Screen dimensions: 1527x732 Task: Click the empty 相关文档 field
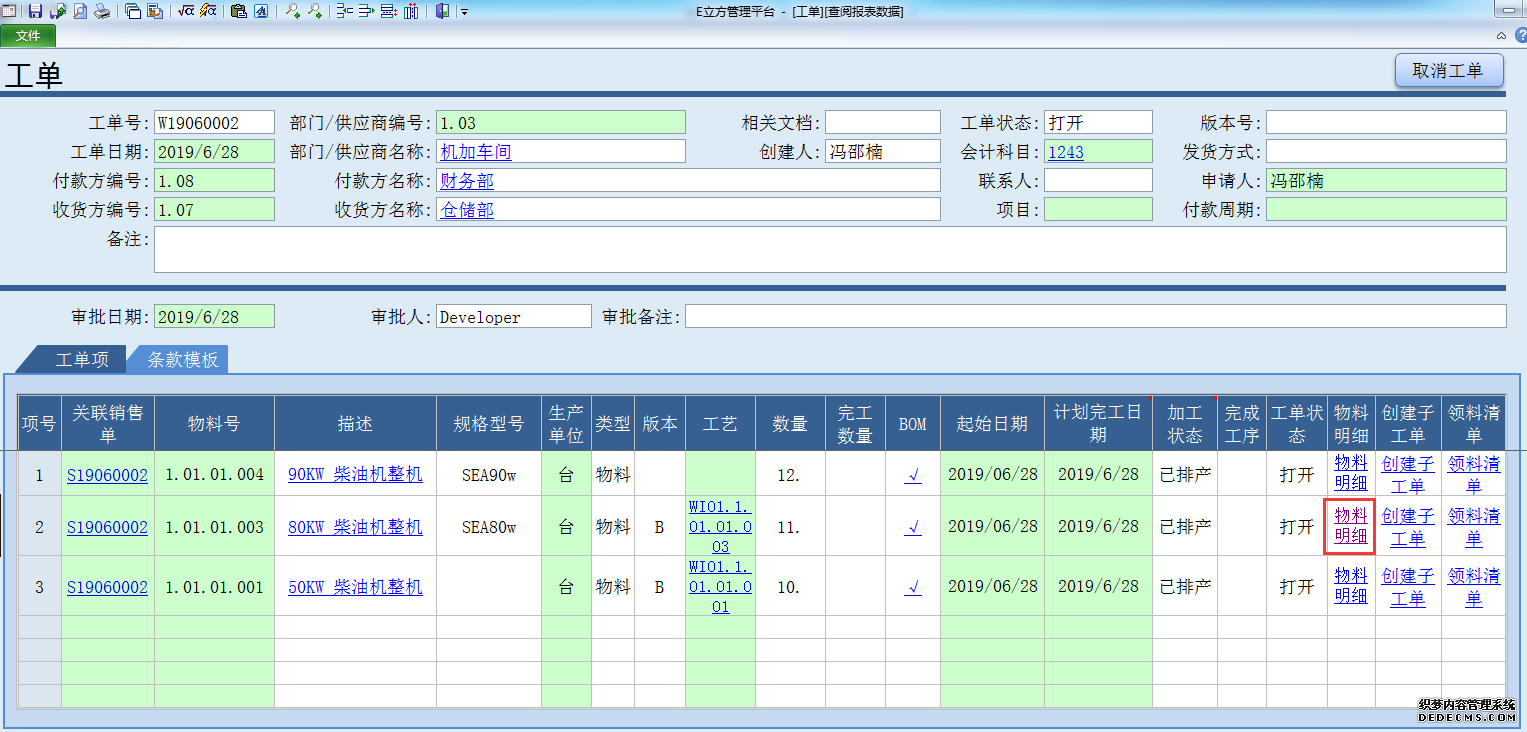[x=883, y=122]
